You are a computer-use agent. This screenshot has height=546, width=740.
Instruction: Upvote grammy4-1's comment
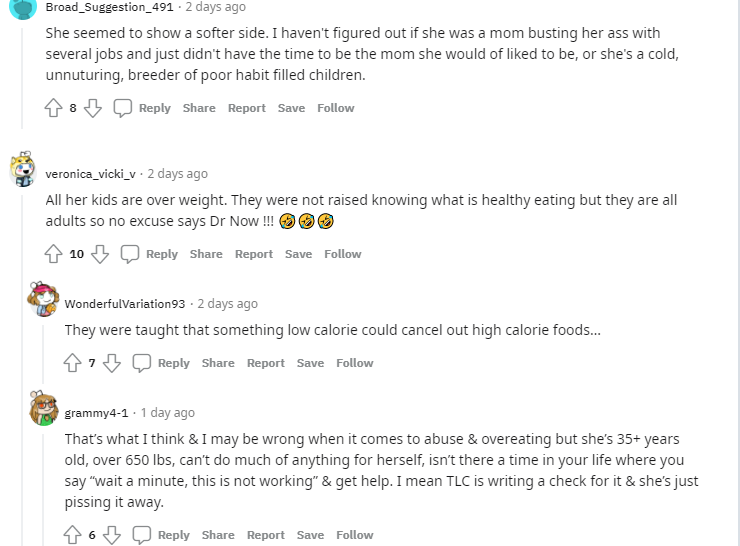click(x=73, y=535)
